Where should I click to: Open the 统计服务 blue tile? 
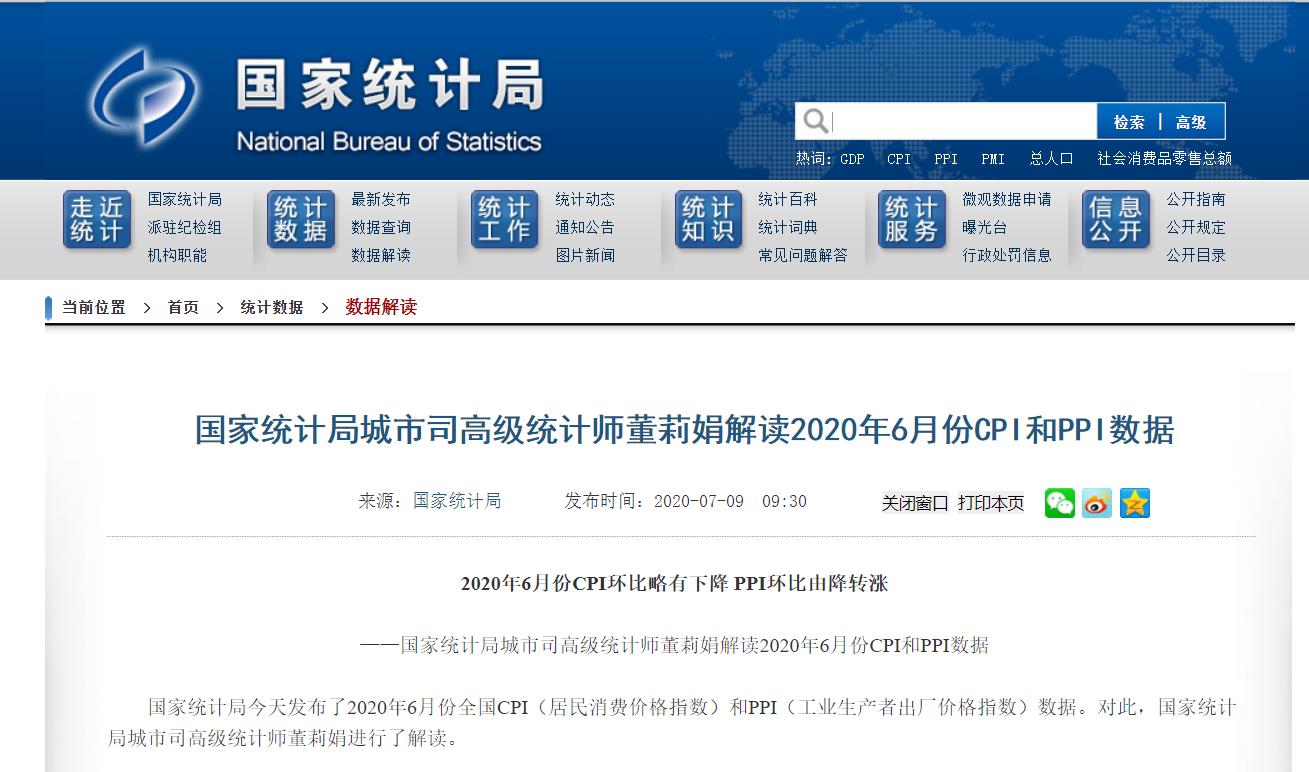pyautogui.click(x=912, y=220)
